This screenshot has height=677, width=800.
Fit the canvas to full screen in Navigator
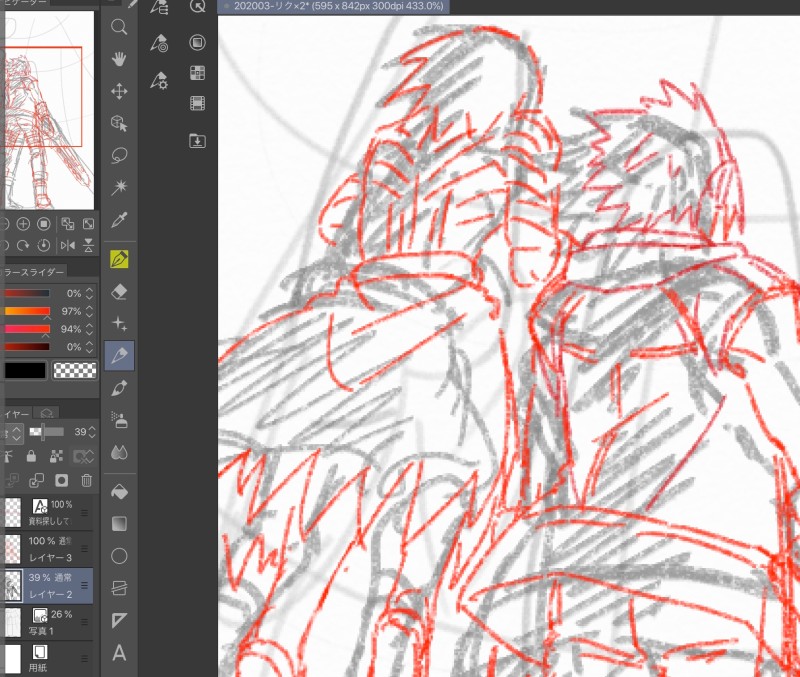pos(88,224)
